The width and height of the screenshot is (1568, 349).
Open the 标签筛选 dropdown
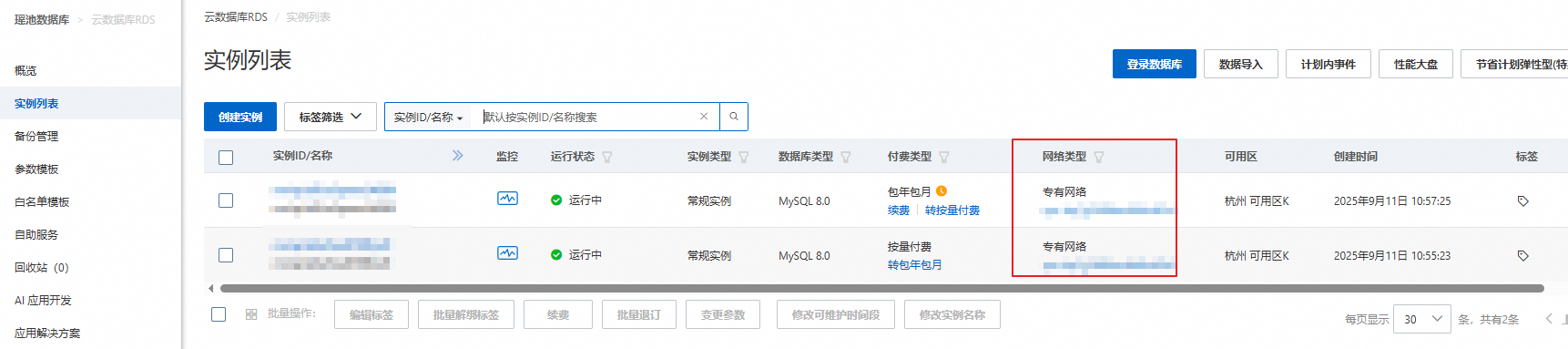coord(331,117)
